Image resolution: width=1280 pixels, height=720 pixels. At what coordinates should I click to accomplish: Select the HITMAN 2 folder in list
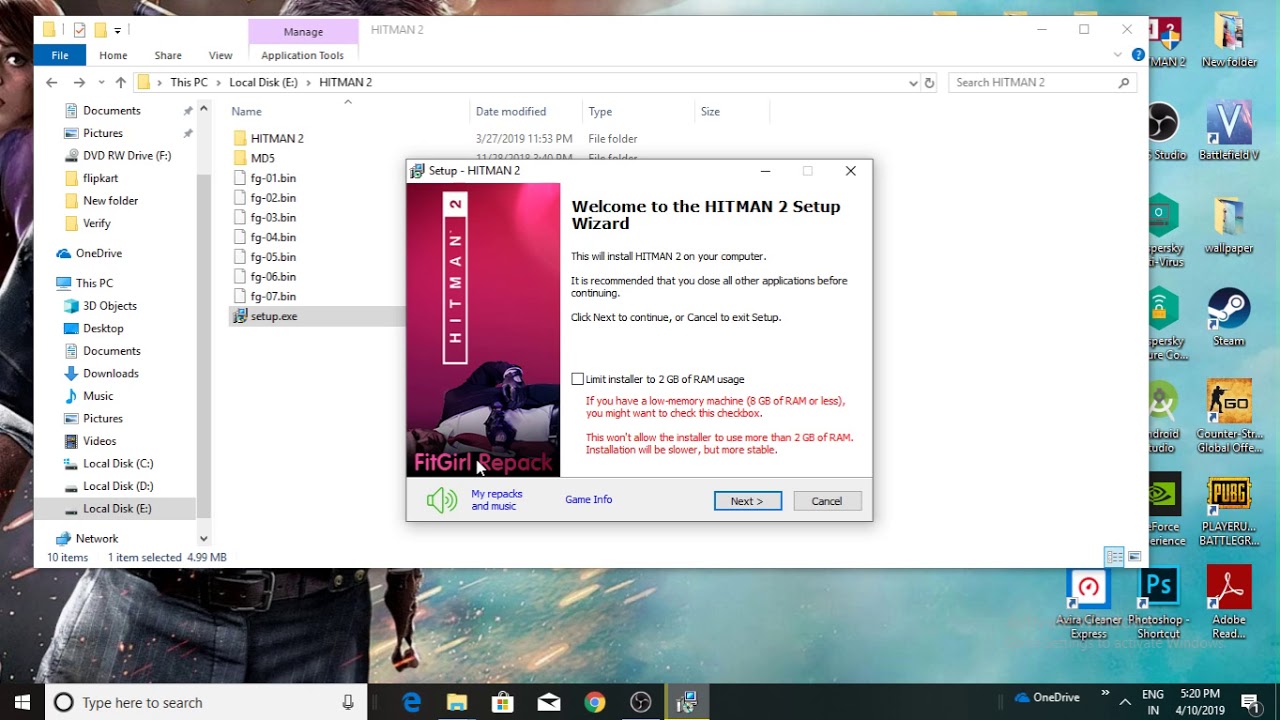[277, 139]
